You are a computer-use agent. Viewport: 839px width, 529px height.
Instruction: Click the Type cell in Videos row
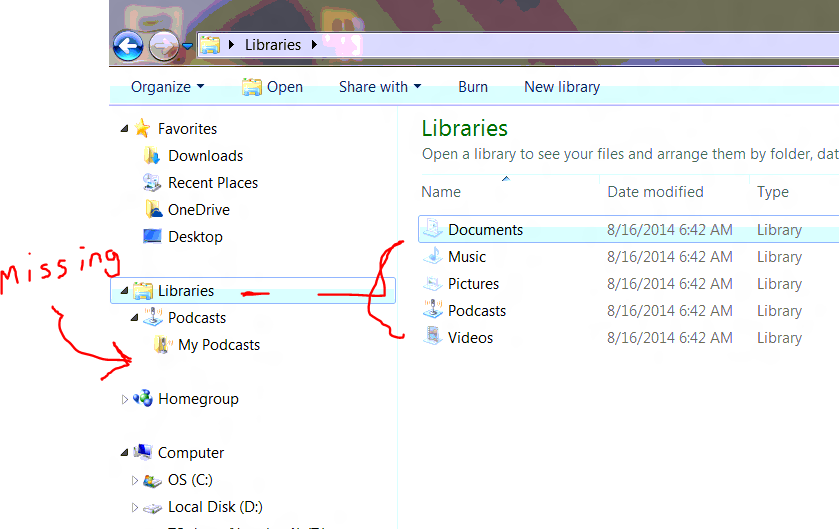tap(779, 338)
